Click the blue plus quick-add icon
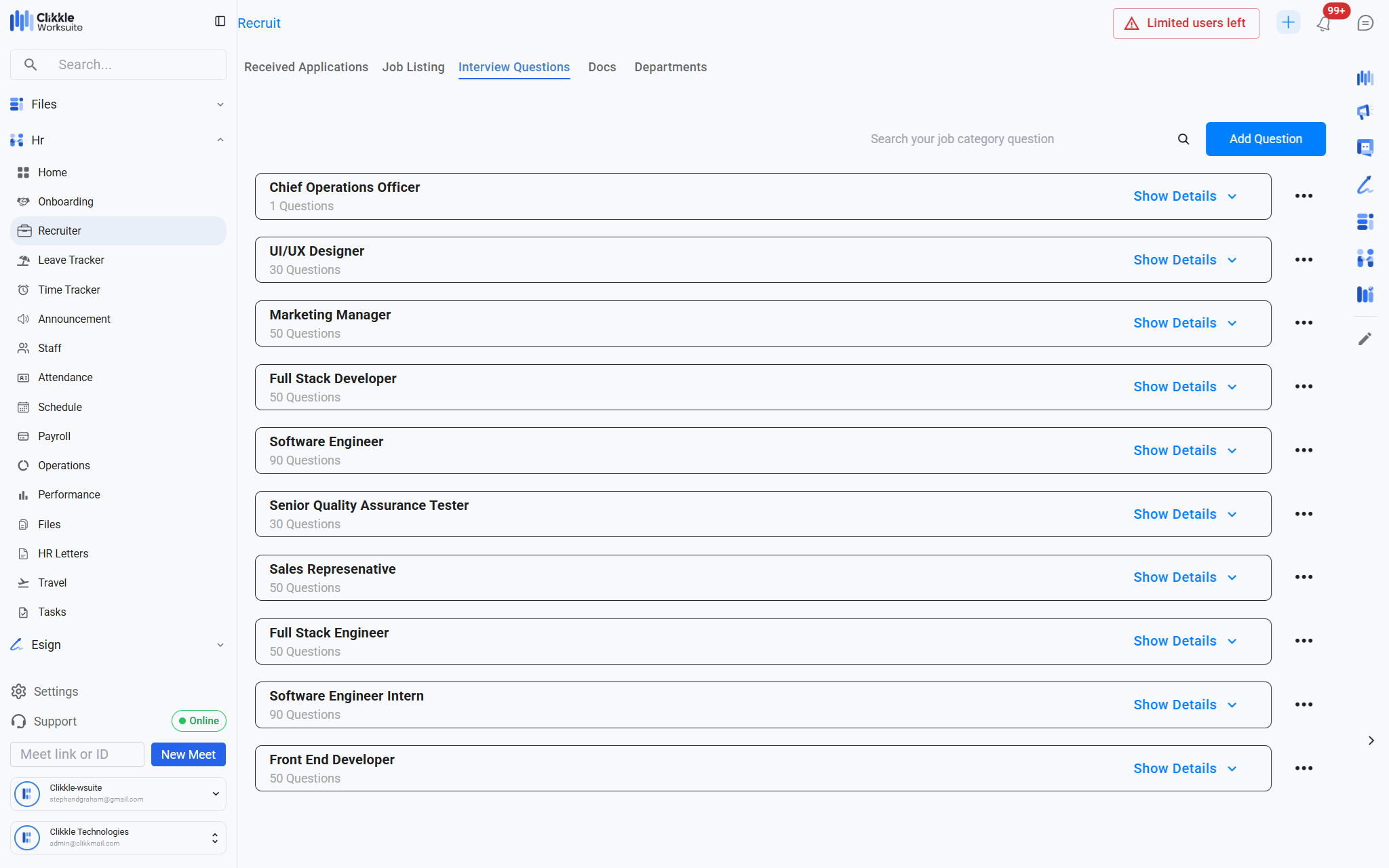 point(1288,22)
